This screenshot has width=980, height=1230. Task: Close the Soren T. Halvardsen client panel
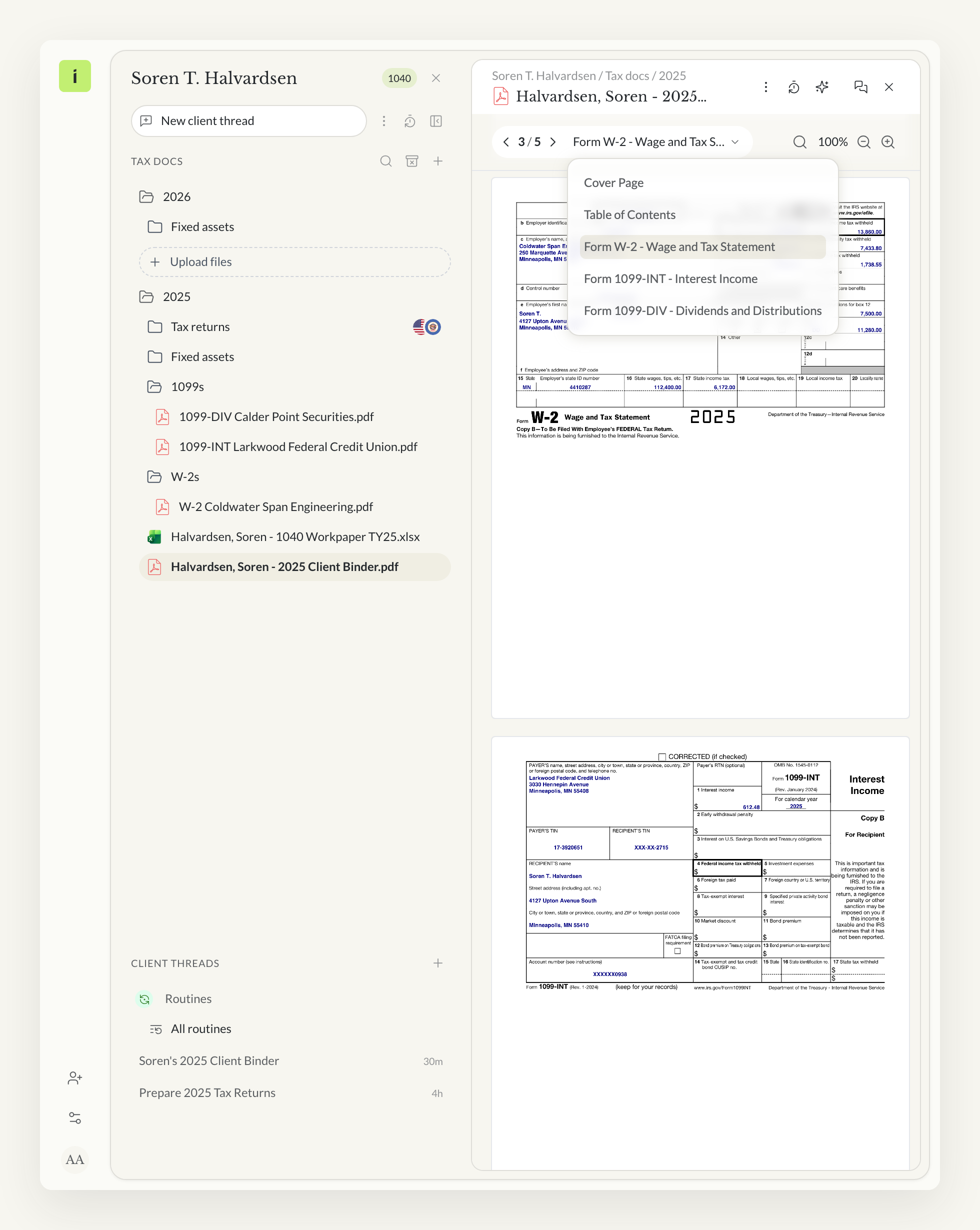[436, 78]
